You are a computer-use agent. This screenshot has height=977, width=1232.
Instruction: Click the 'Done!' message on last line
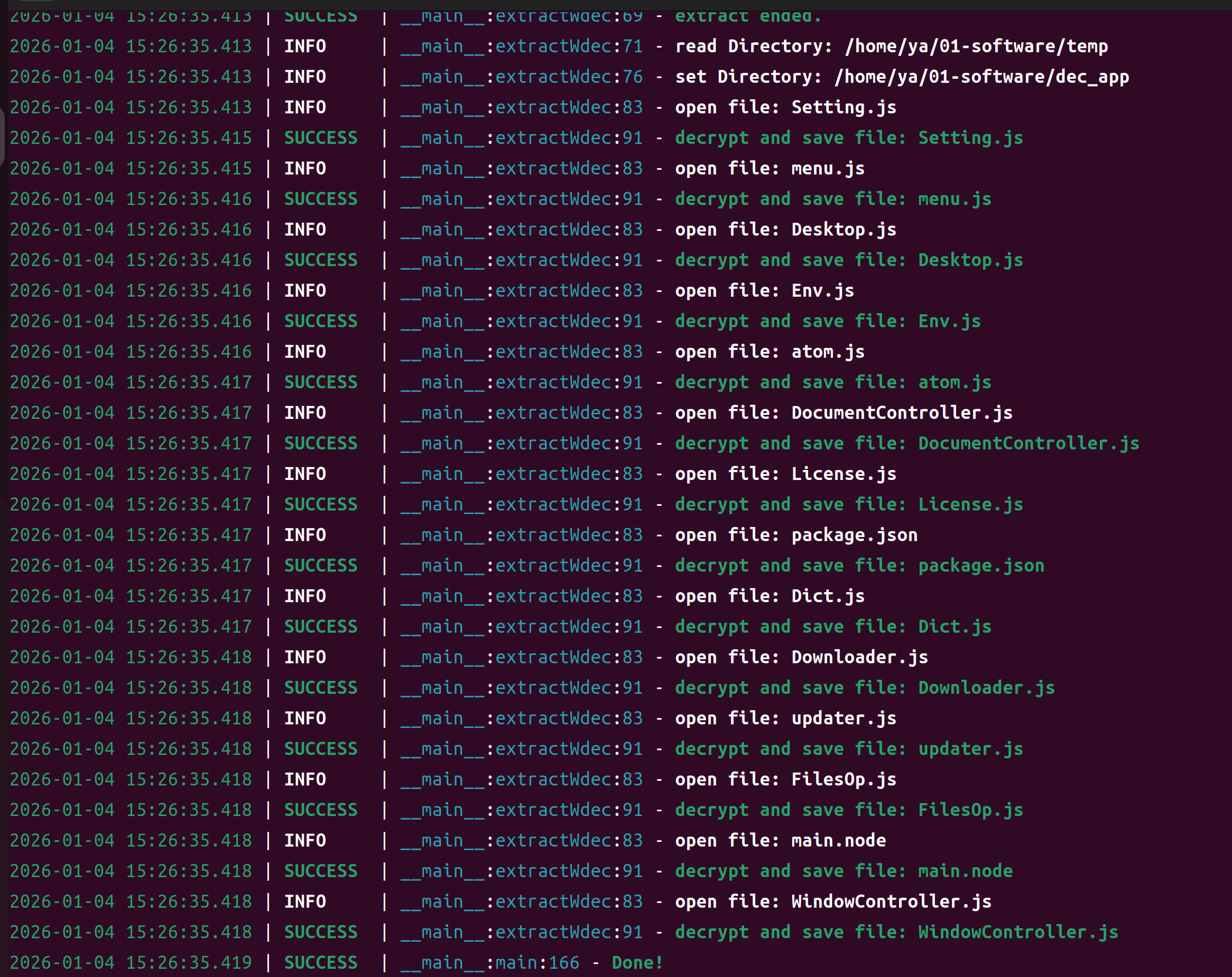[x=637, y=963]
